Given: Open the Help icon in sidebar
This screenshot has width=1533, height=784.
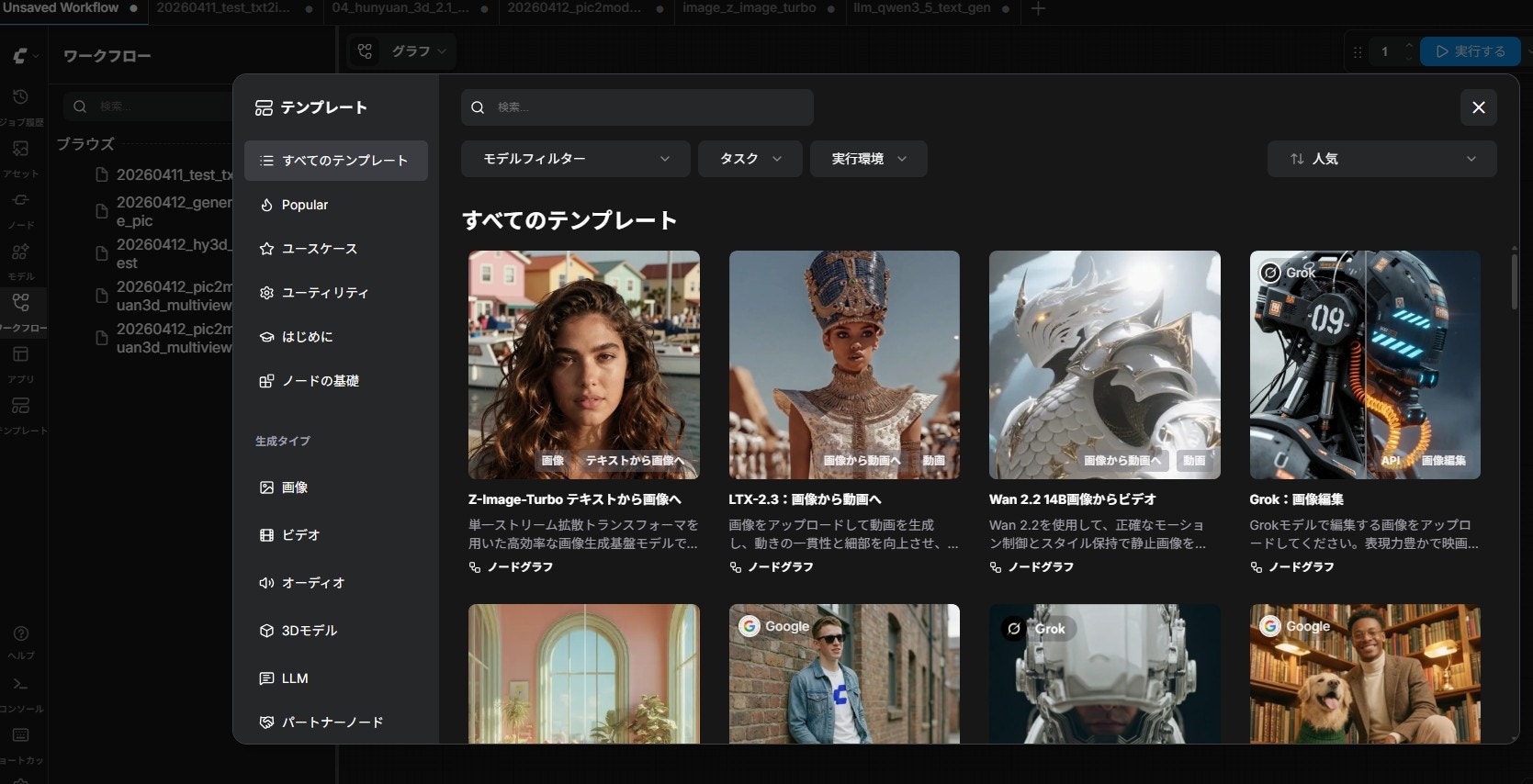Looking at the screenshot, I should tap(20, 634).
